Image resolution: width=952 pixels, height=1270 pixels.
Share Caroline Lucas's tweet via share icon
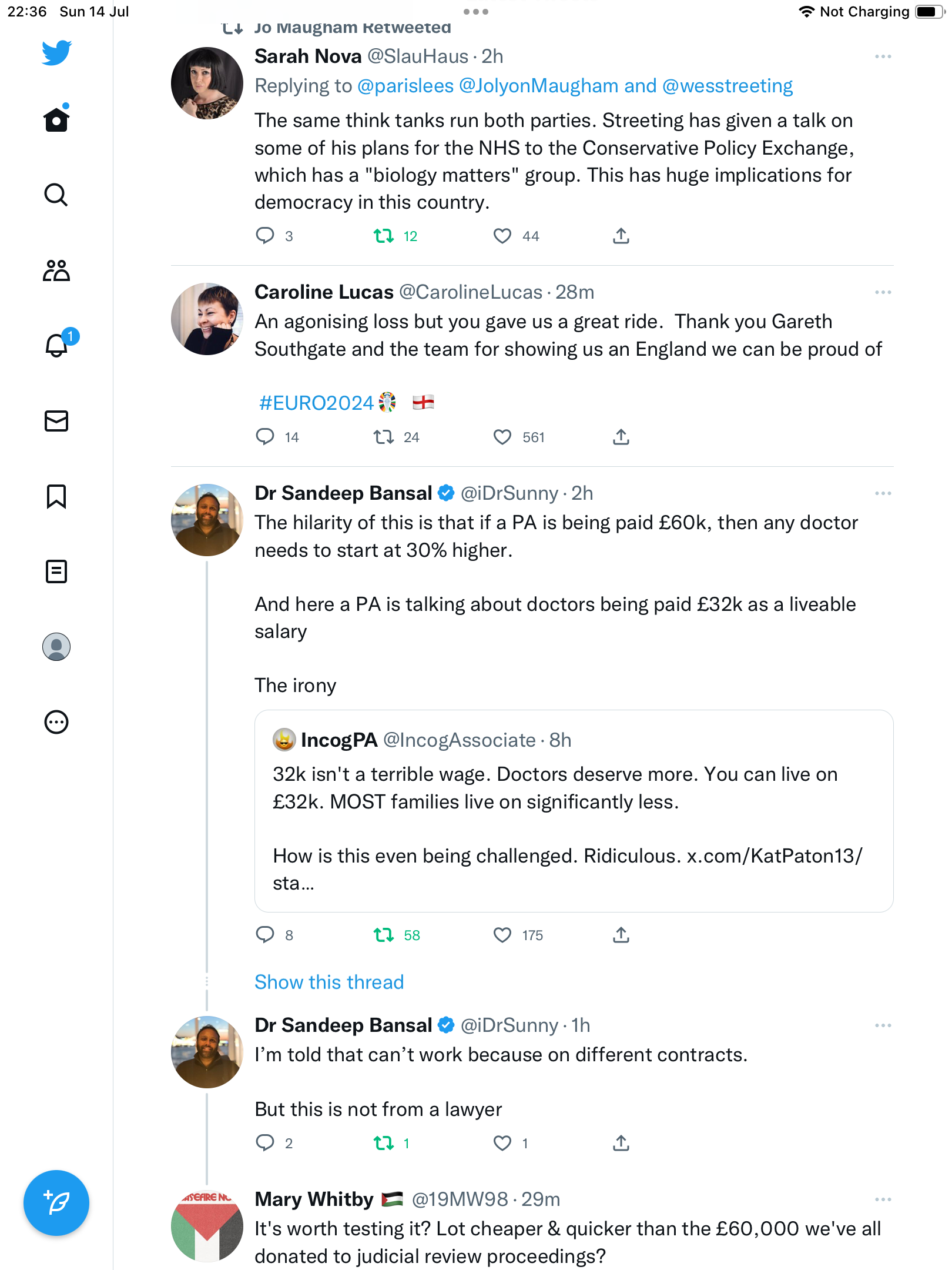click(x=621, y=437)
